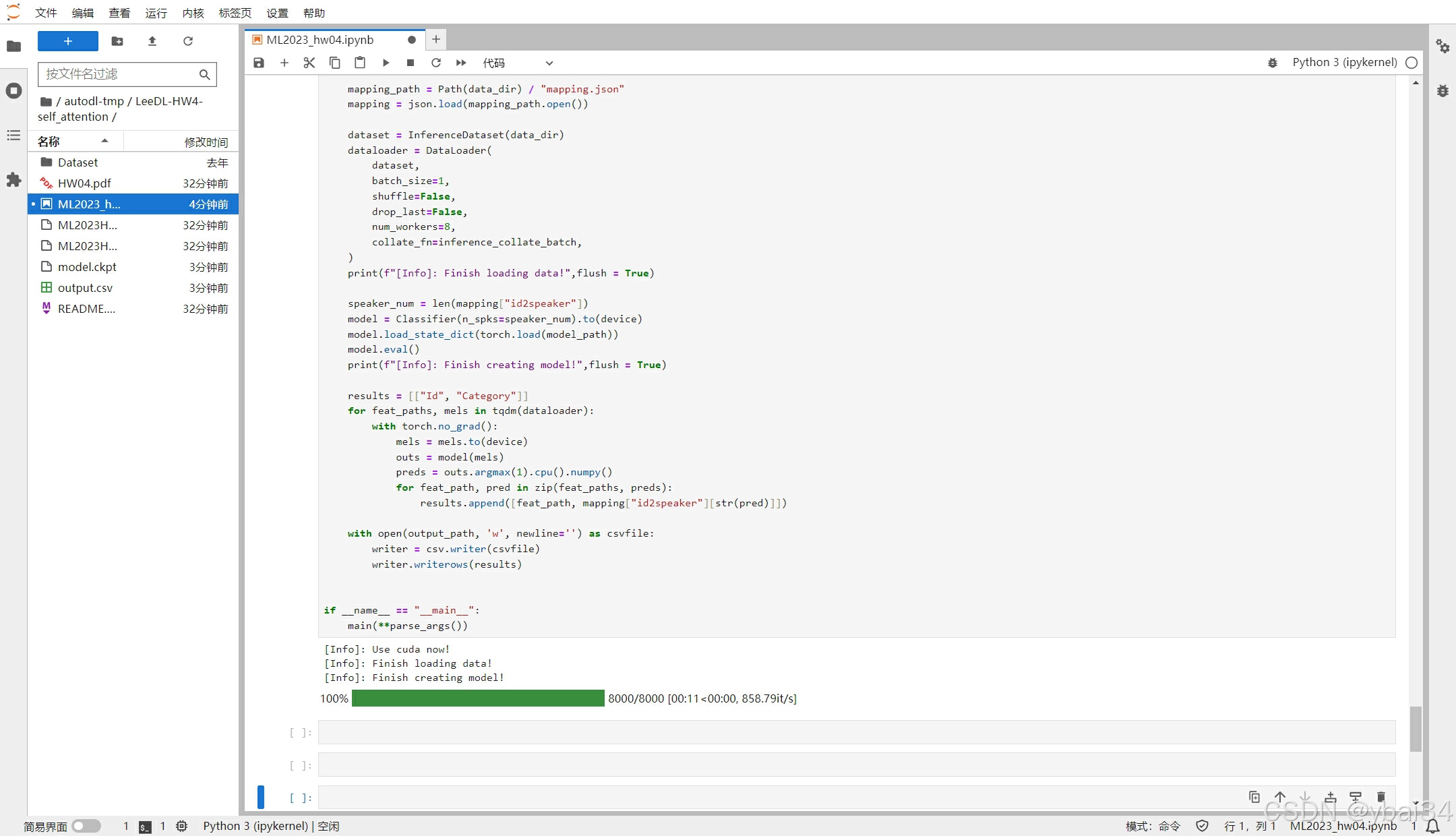
Task: Restart kernel and run all cells
Action: [x=461, y=63]
